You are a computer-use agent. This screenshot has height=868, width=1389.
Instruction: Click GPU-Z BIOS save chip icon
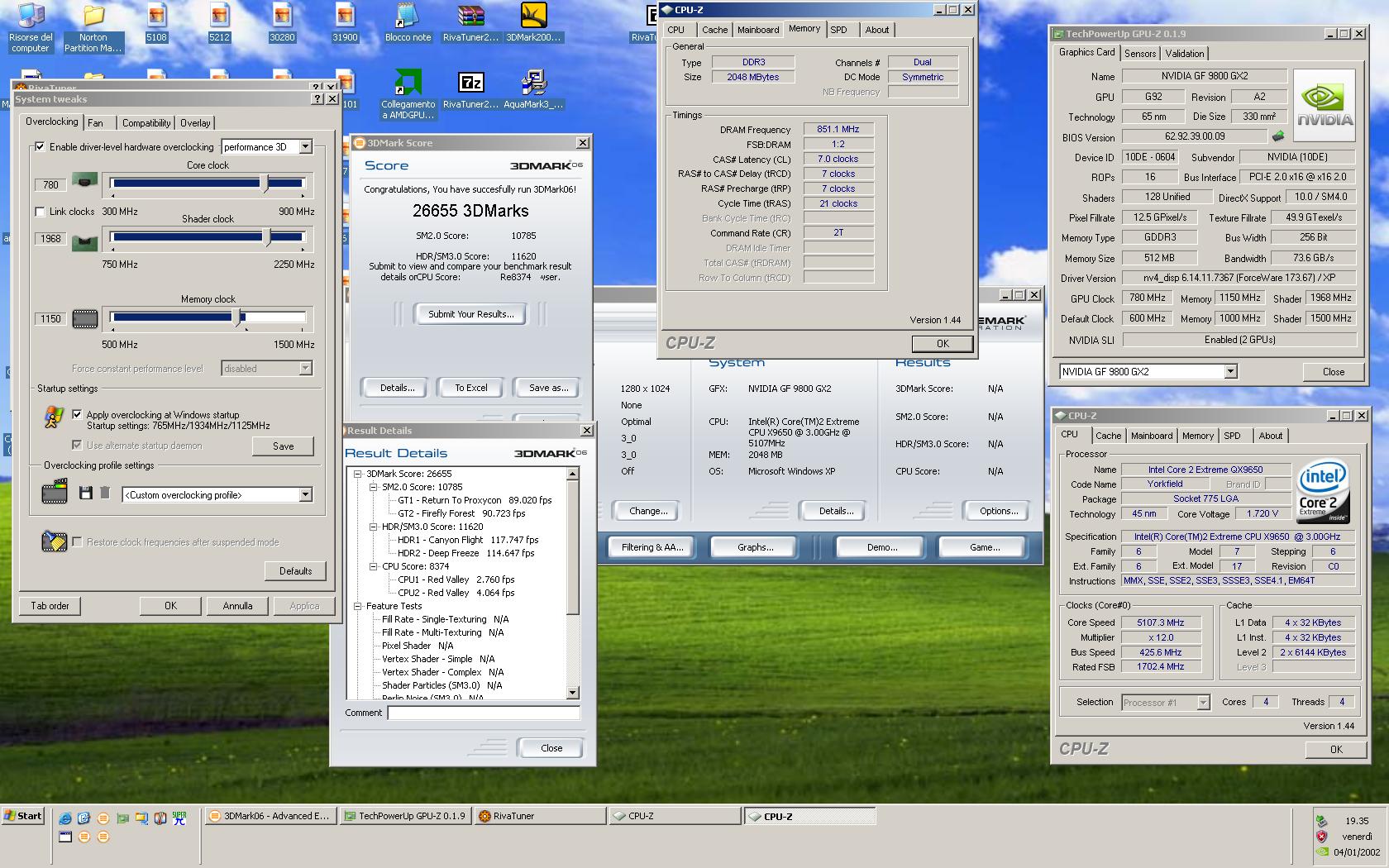coord(1278,136)
